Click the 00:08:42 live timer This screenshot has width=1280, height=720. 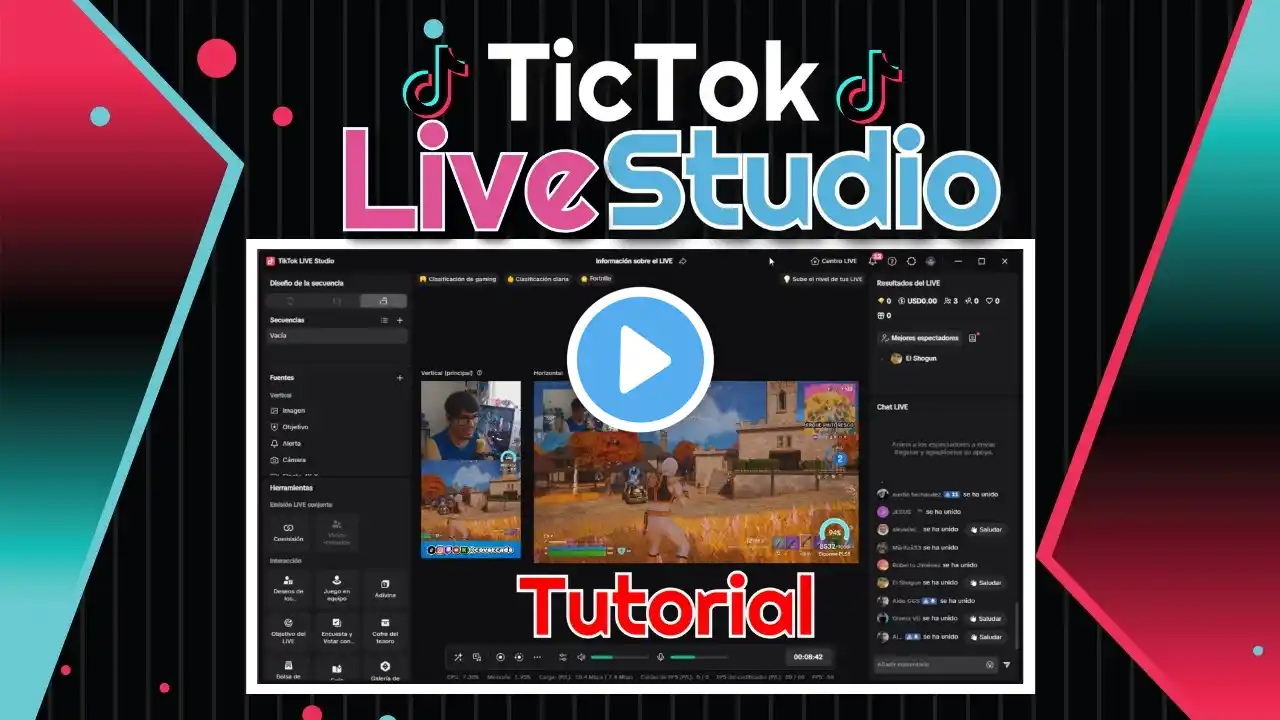[x=808, y=657]
